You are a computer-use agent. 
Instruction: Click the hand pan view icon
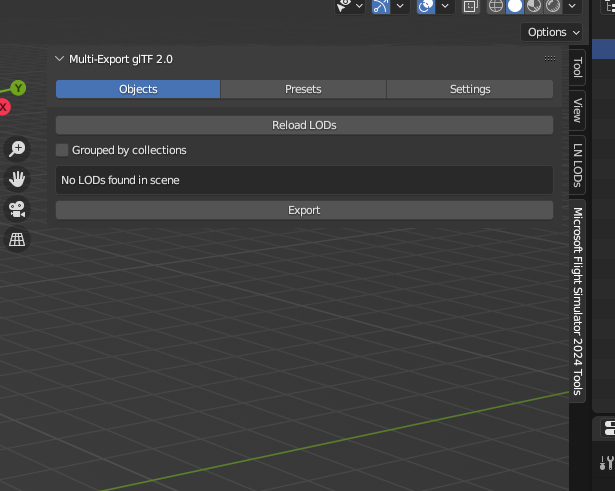point(17,179)
